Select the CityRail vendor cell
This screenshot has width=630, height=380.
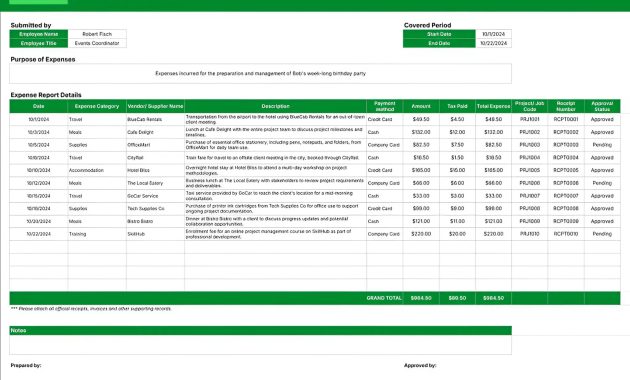click(155, 158)
